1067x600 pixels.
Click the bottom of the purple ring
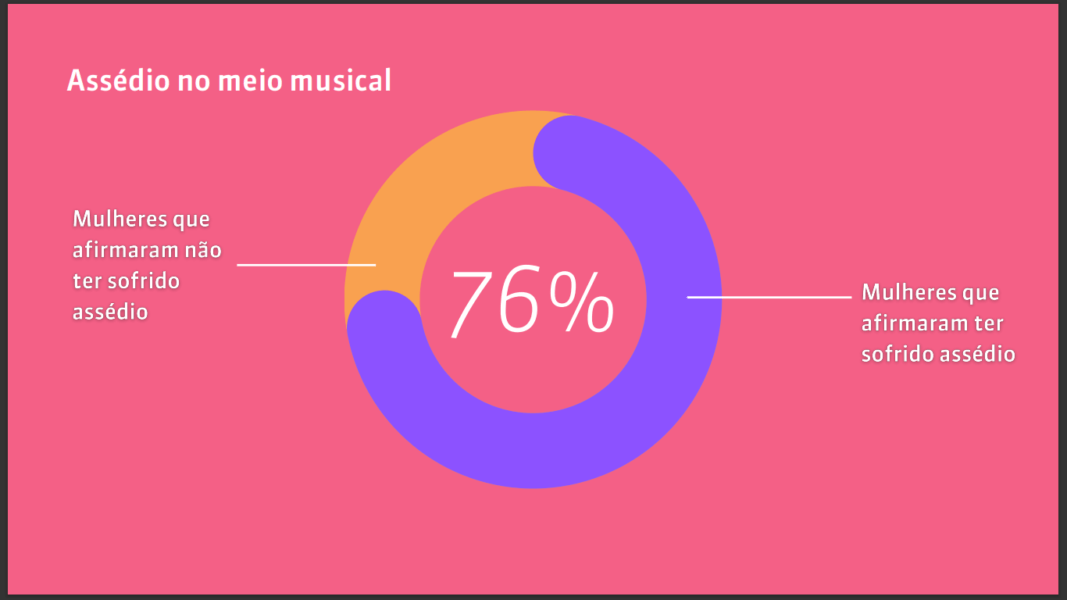click(533, 450)
